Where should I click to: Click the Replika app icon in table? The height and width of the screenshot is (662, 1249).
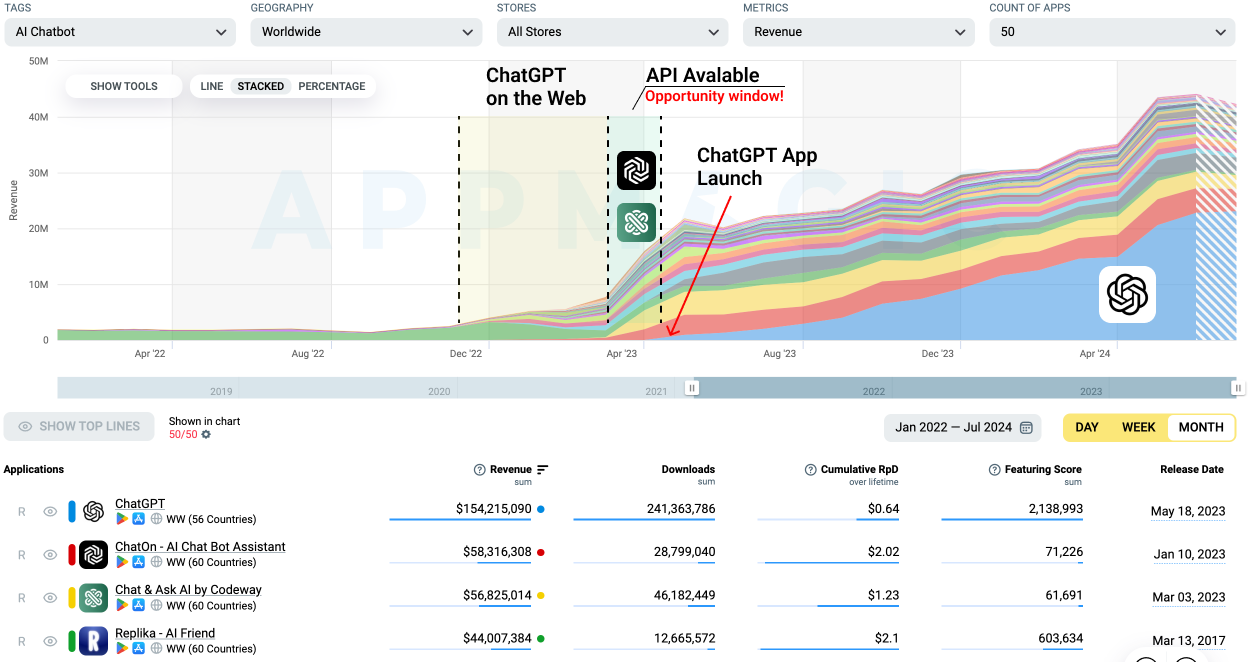[93, 641]
